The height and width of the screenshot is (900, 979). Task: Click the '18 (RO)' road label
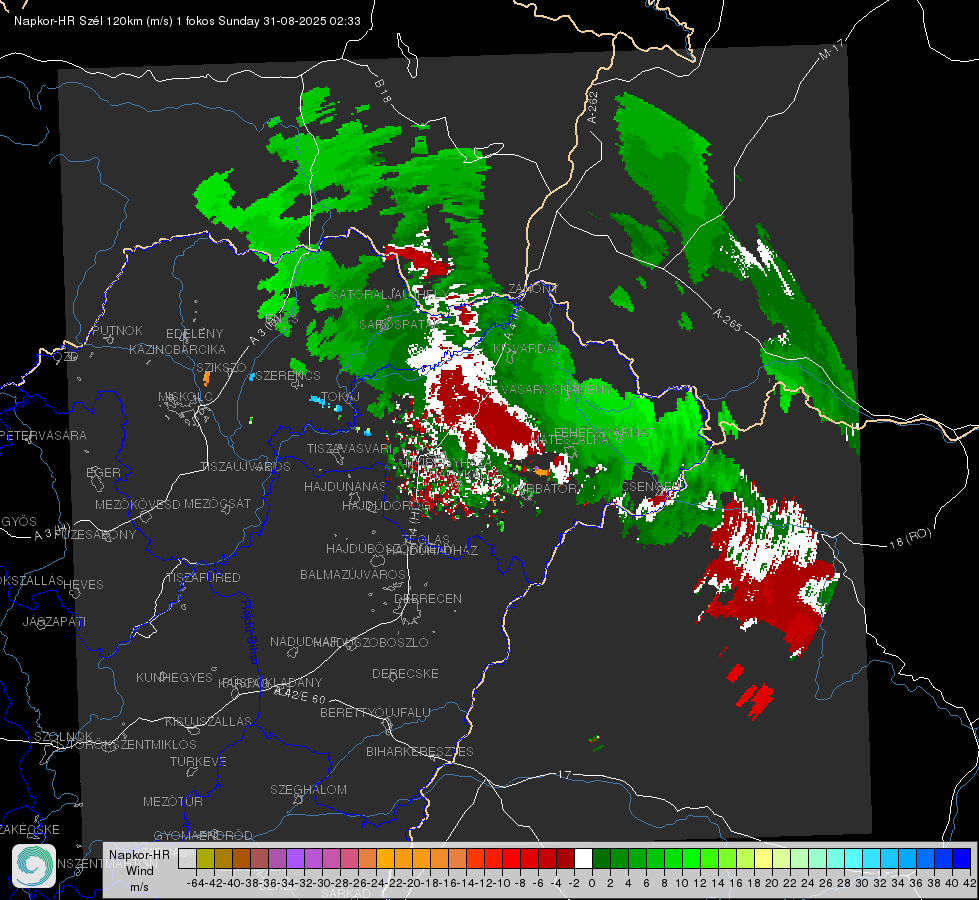click(910, 538)
